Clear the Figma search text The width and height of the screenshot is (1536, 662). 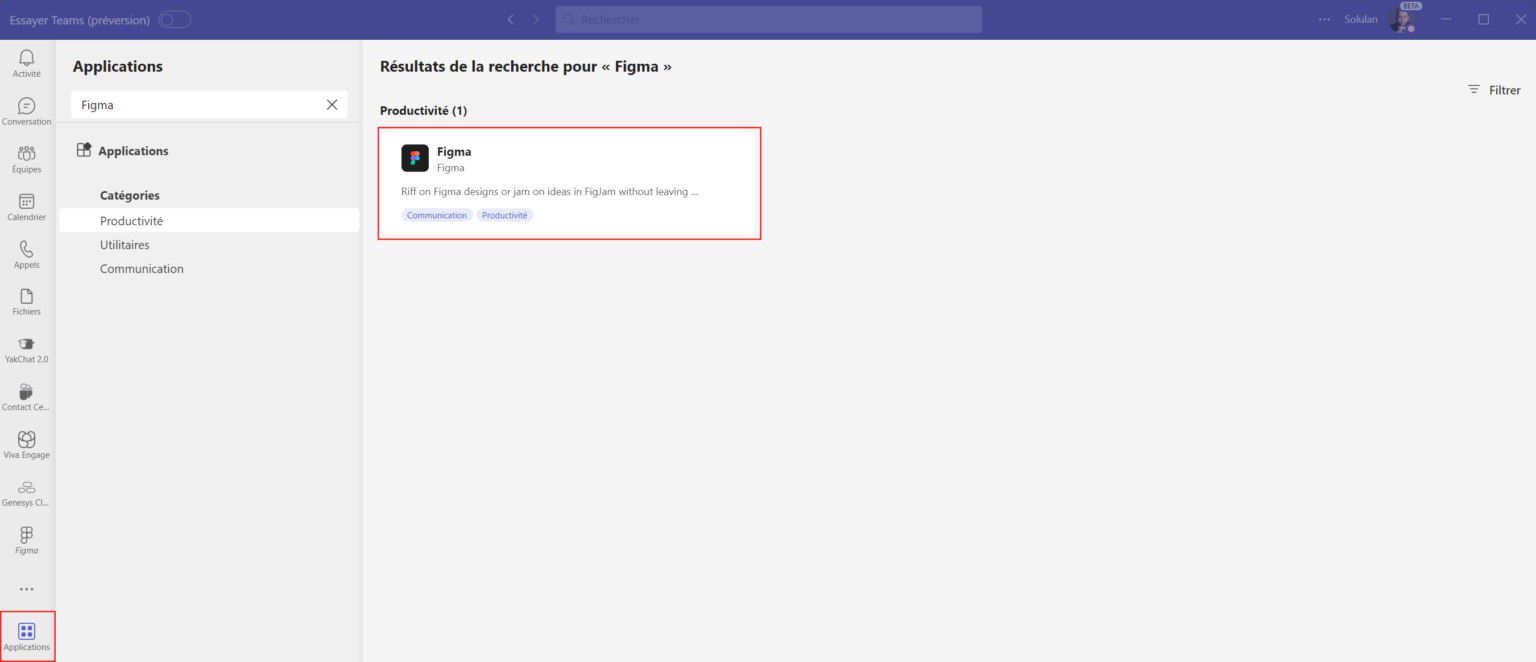(x=331, y=104)
